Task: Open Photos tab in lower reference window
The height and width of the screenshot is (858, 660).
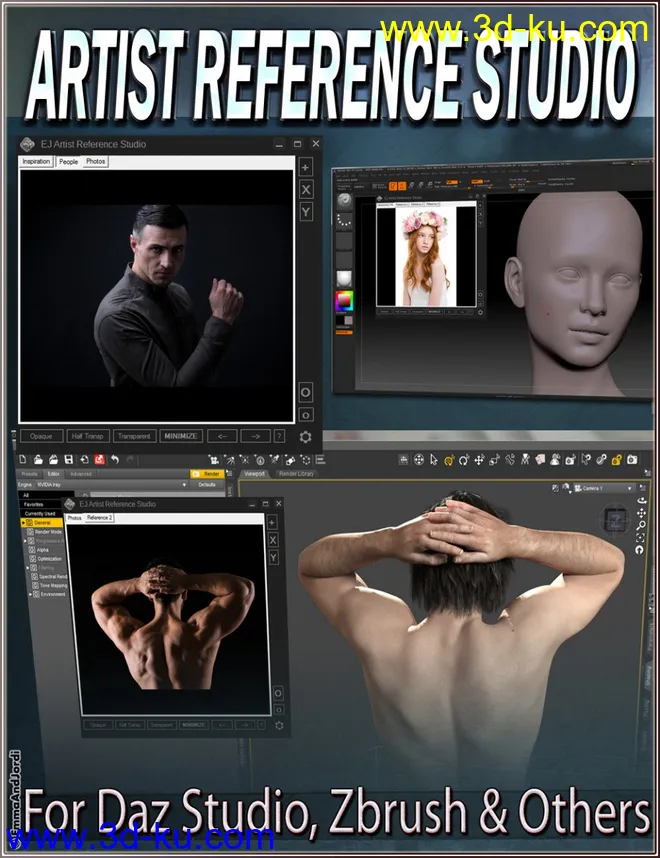Action: pyautogui.click(x=74, y=518)
